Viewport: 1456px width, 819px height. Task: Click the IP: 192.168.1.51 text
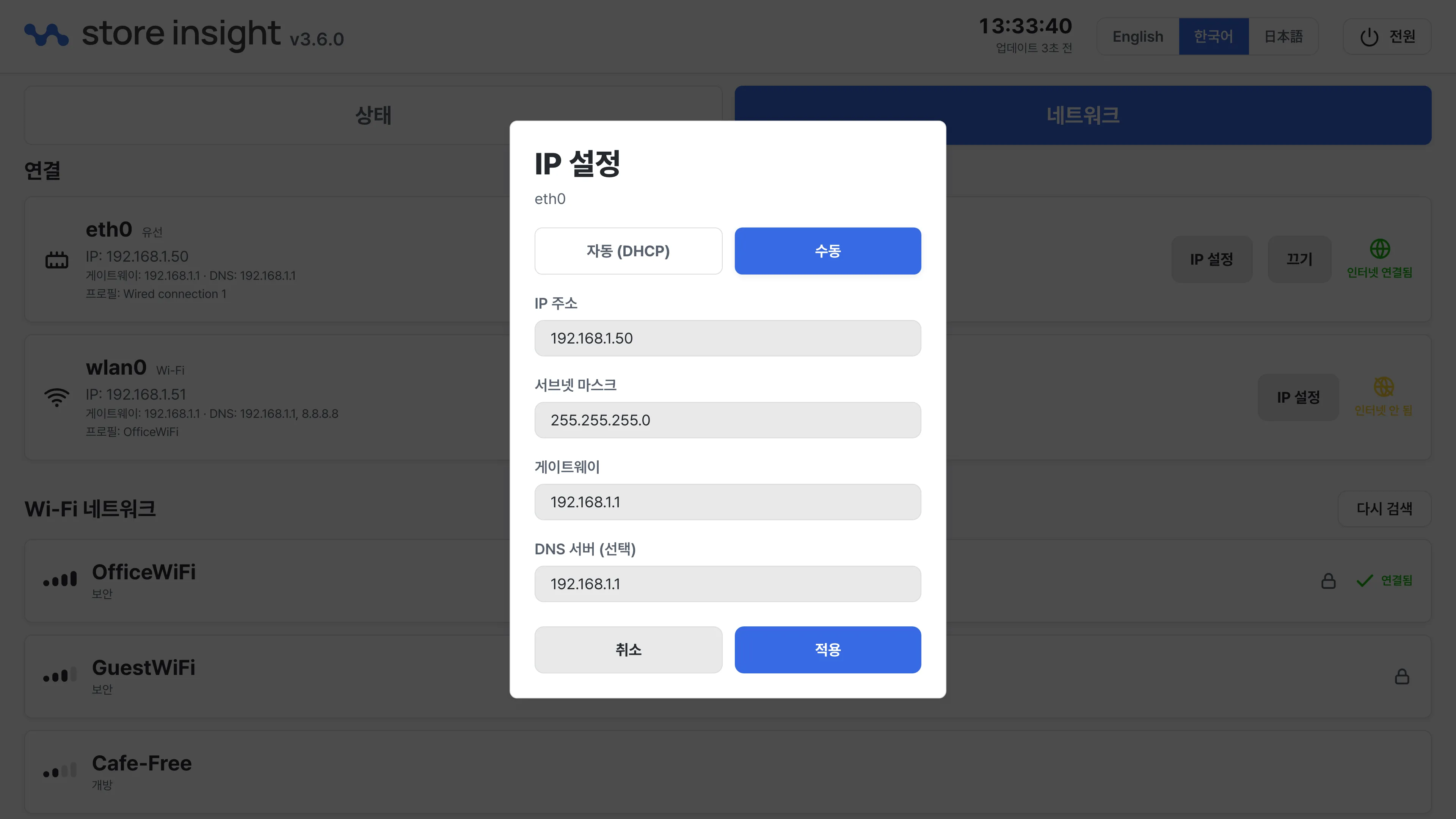[x=136, y=394]
